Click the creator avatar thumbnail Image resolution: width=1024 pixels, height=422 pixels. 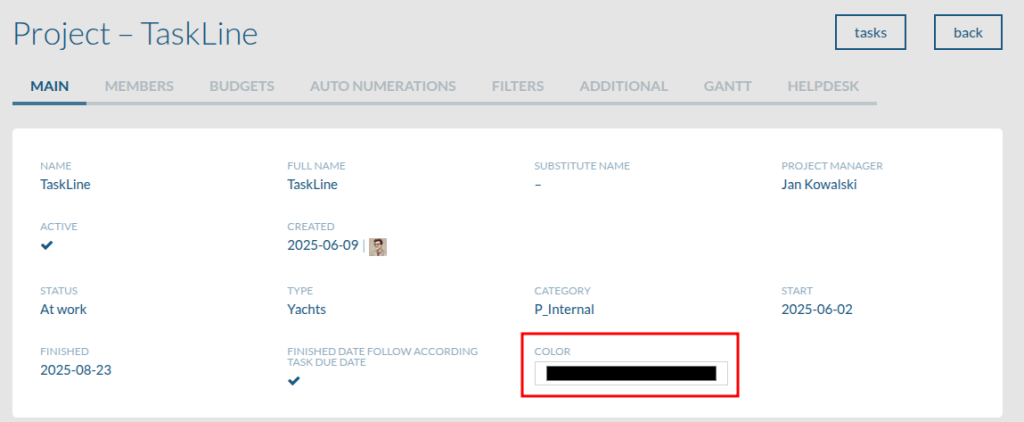378,247
